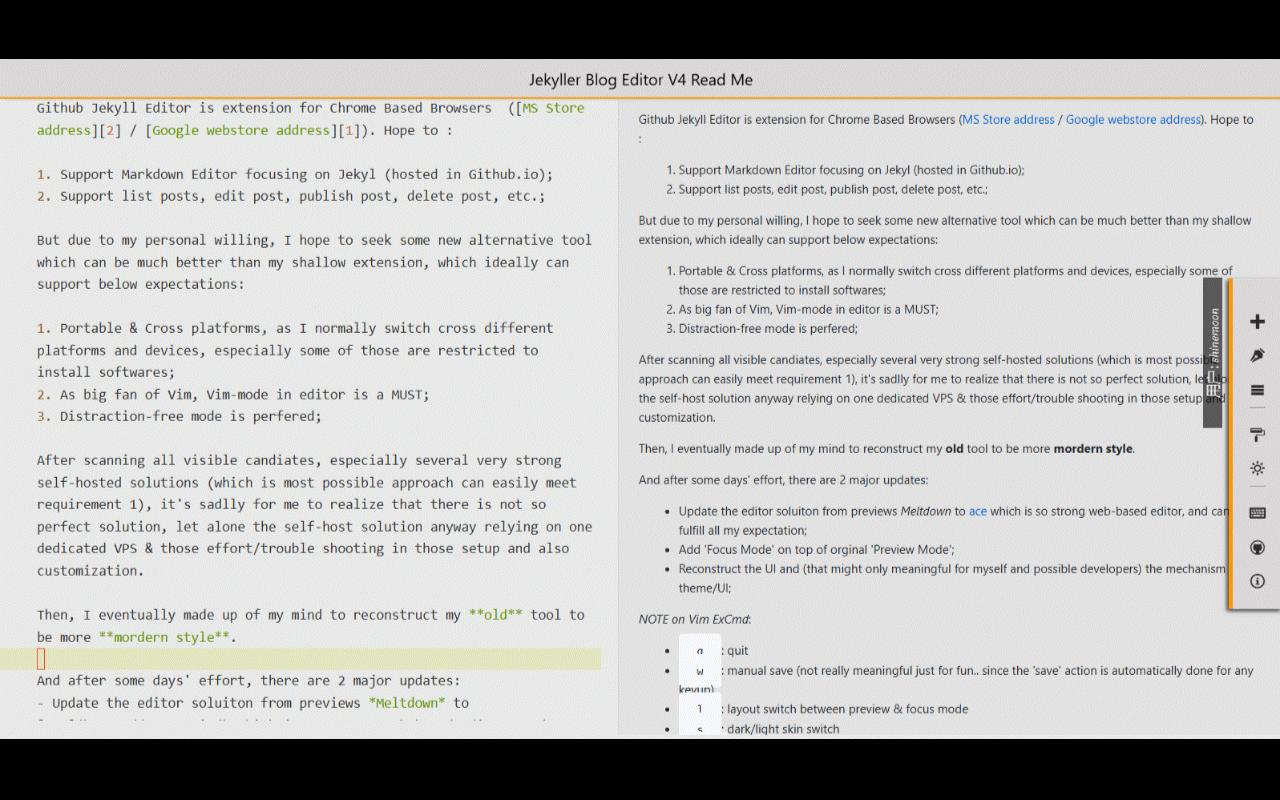The image size is (1280, 800).
Task: Select editor line starting 'And after some days'
Action: [x=248, y=681]
